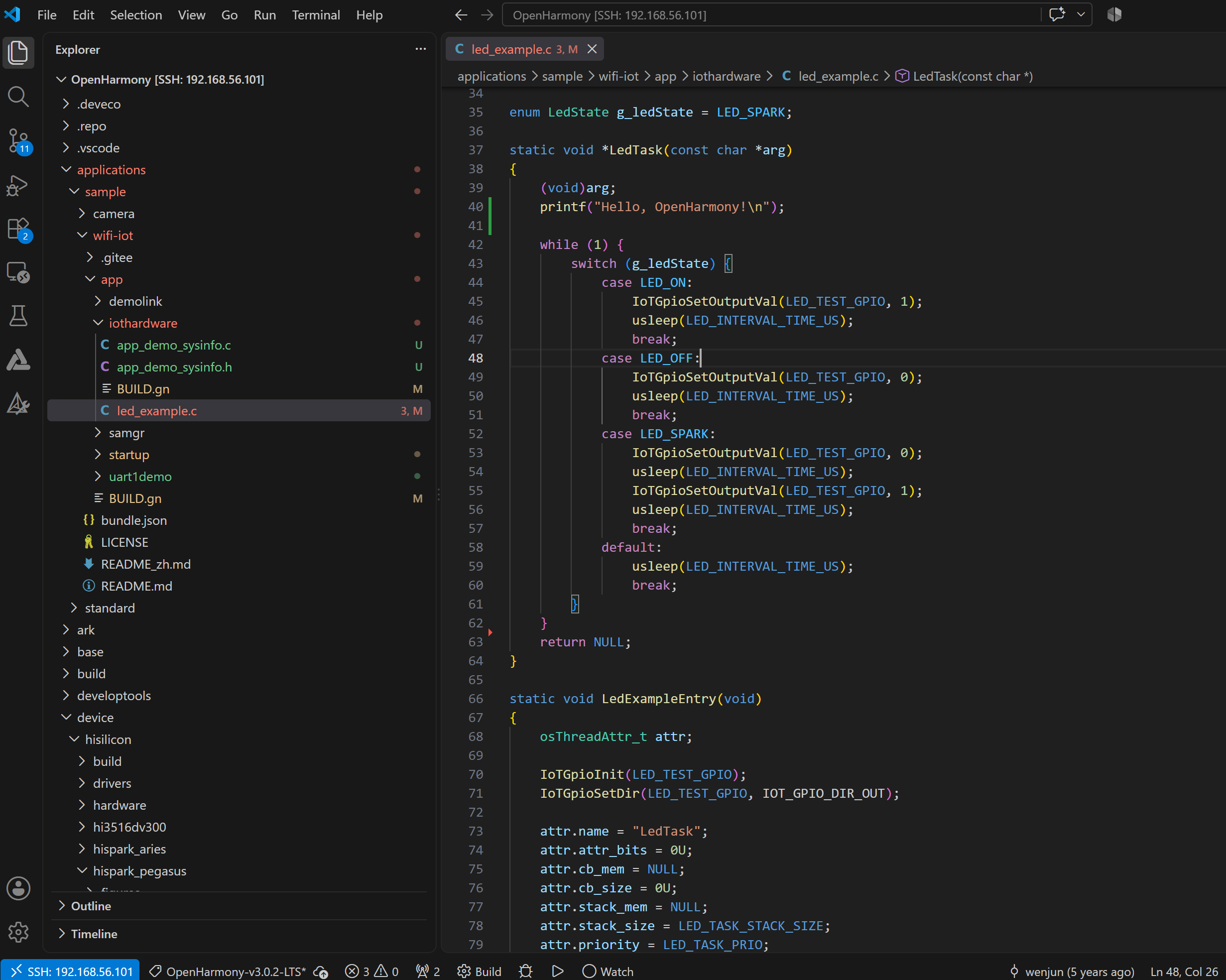Open the Run and Debug view
This screenshot has height=980, width=1226.
pos(18,185)
